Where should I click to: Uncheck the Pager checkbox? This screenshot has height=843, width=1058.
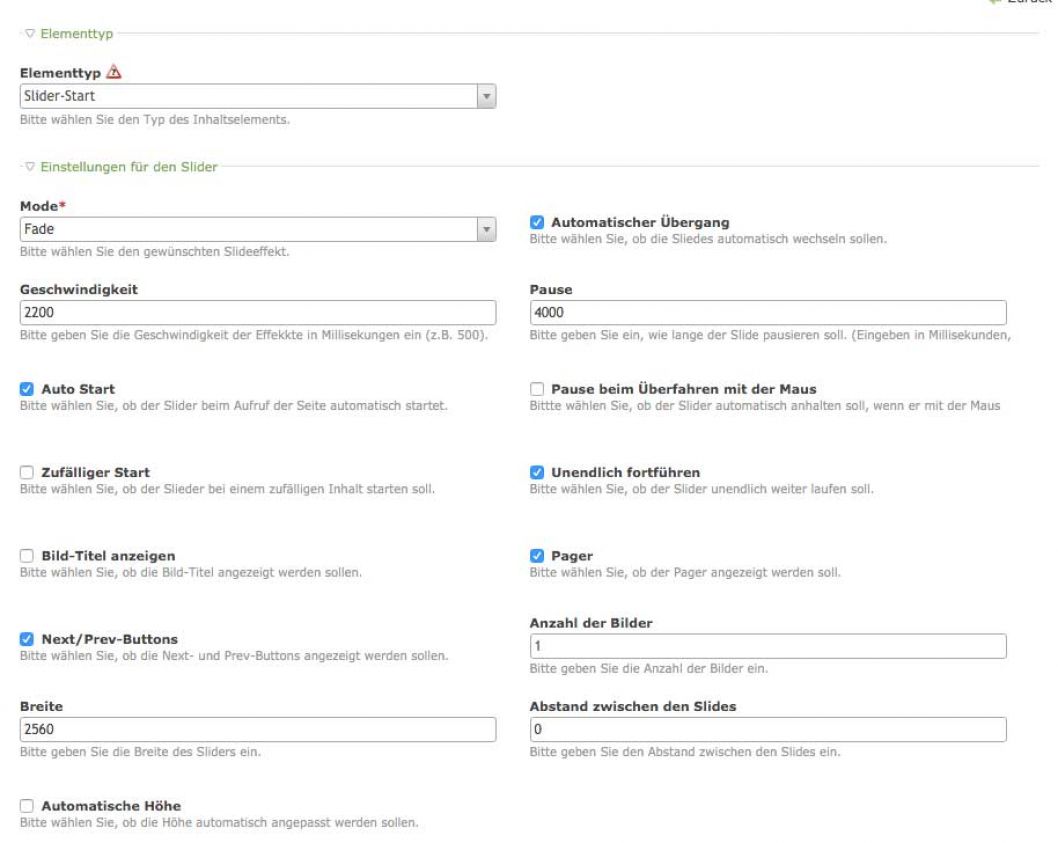point(536,555)
